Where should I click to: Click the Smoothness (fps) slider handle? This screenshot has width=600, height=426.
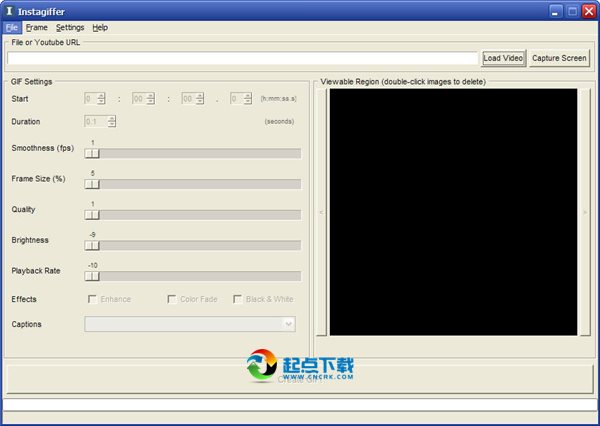point(92,153)
